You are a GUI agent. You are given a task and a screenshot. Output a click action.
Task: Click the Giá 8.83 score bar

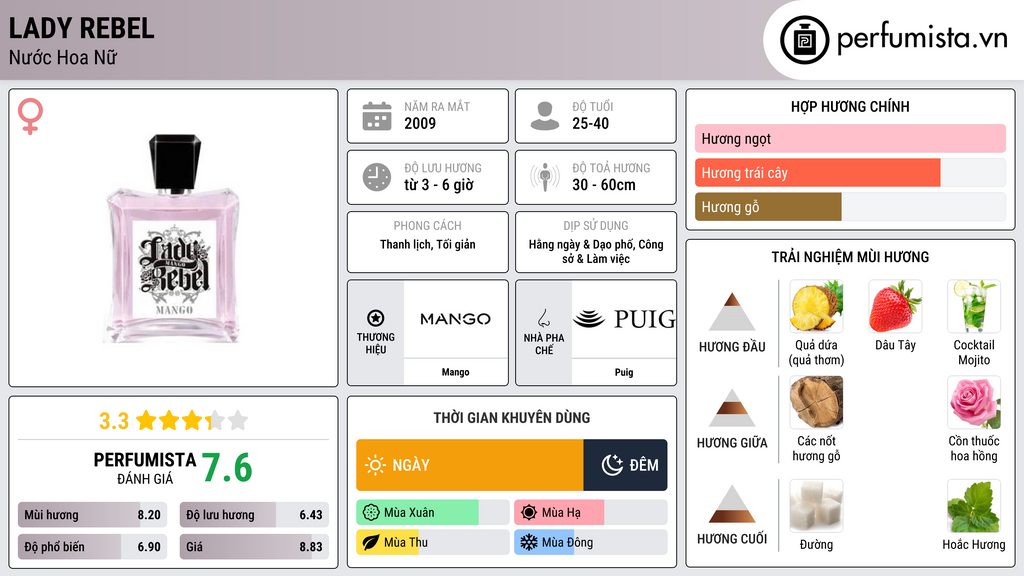click(x=254, y=547)
